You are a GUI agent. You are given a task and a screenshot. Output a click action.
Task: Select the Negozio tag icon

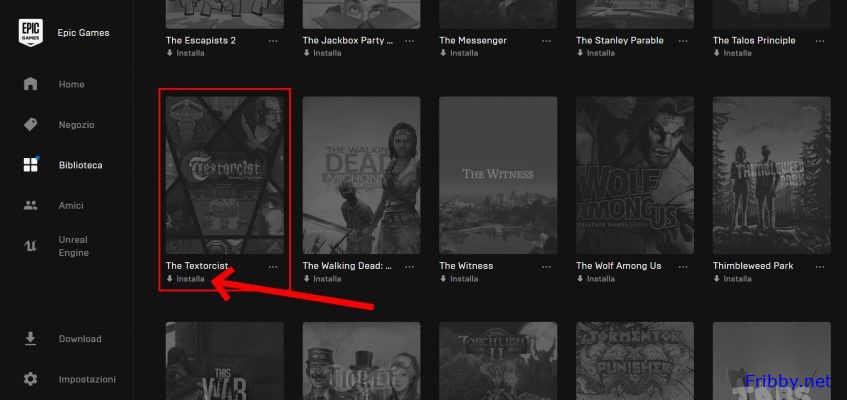pos(31,124)
